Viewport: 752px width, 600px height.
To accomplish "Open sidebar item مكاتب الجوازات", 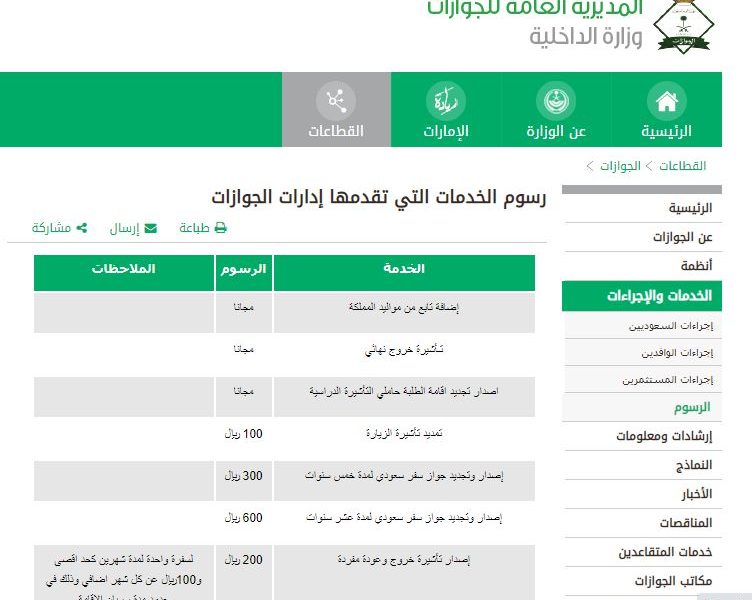I will tap(643, 581).
